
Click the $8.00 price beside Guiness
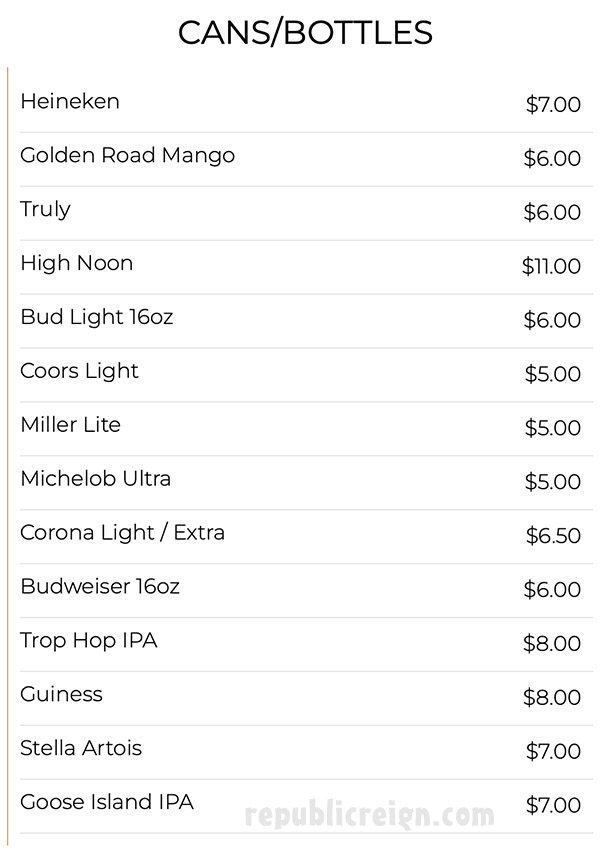tap(552, 698)
